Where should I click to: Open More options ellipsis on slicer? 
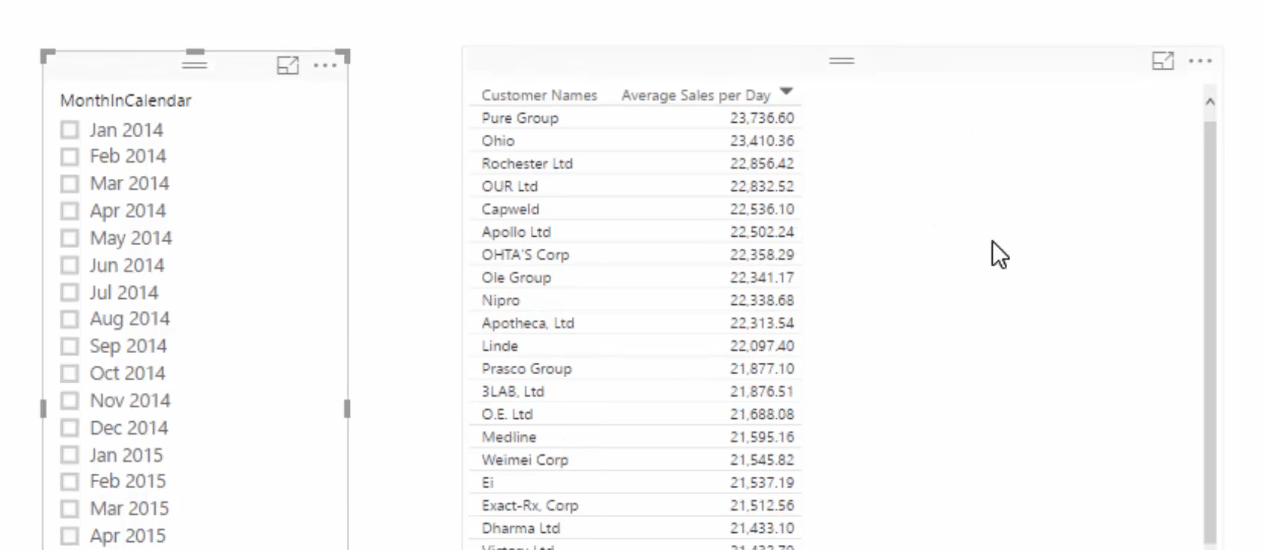pyautogui.click(x=325, y=65)
